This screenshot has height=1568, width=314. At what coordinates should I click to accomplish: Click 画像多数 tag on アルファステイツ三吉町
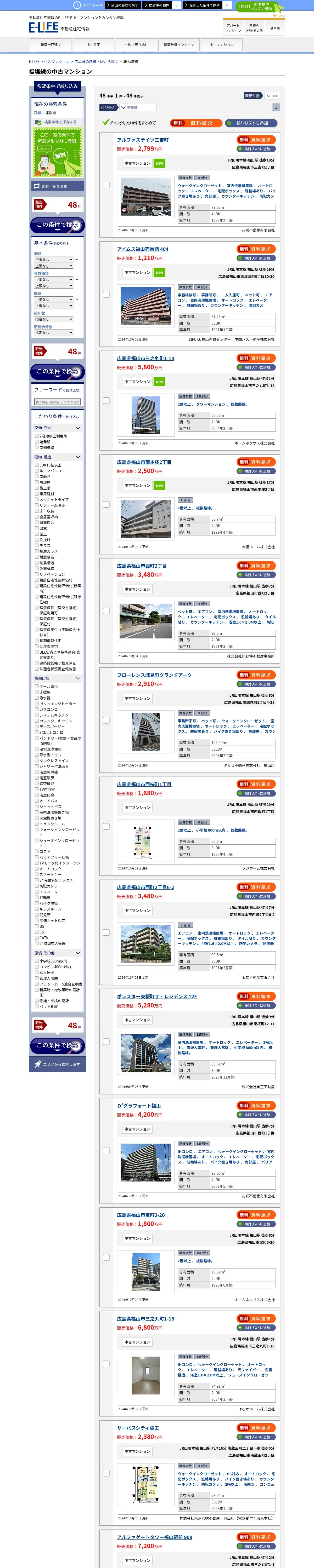(185, 178)
